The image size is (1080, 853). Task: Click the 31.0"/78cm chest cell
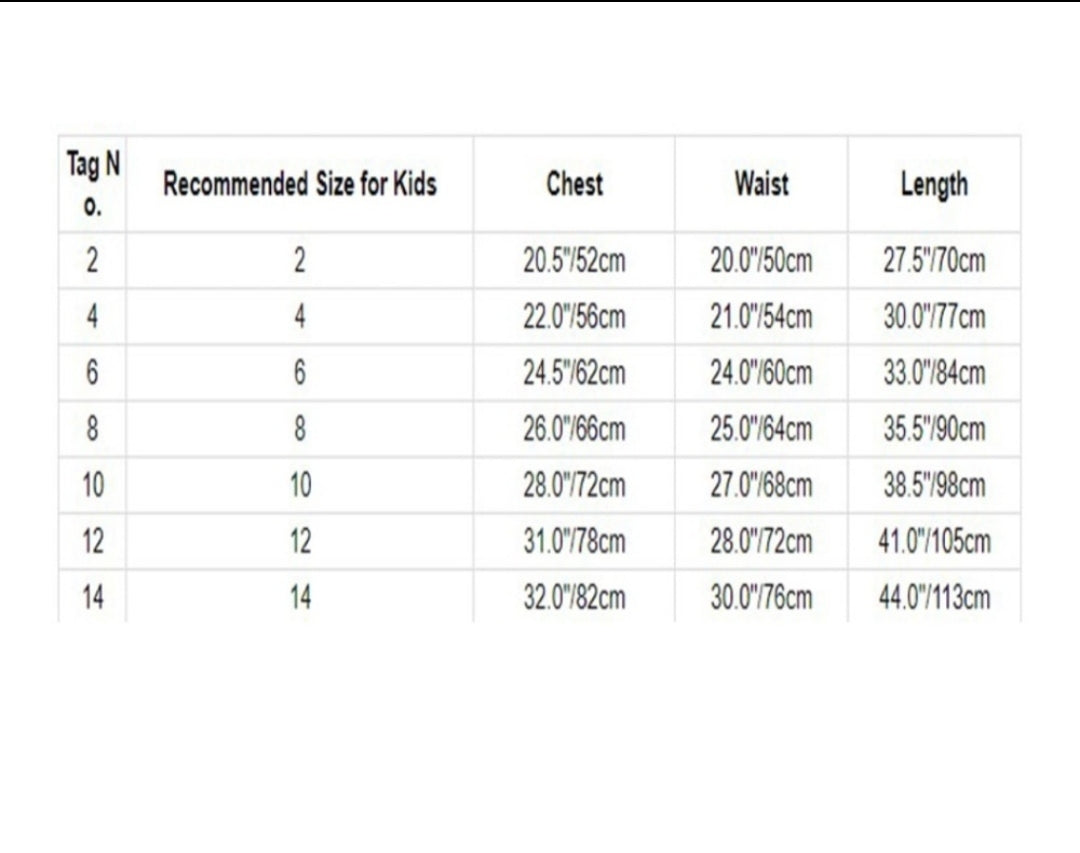574,542
